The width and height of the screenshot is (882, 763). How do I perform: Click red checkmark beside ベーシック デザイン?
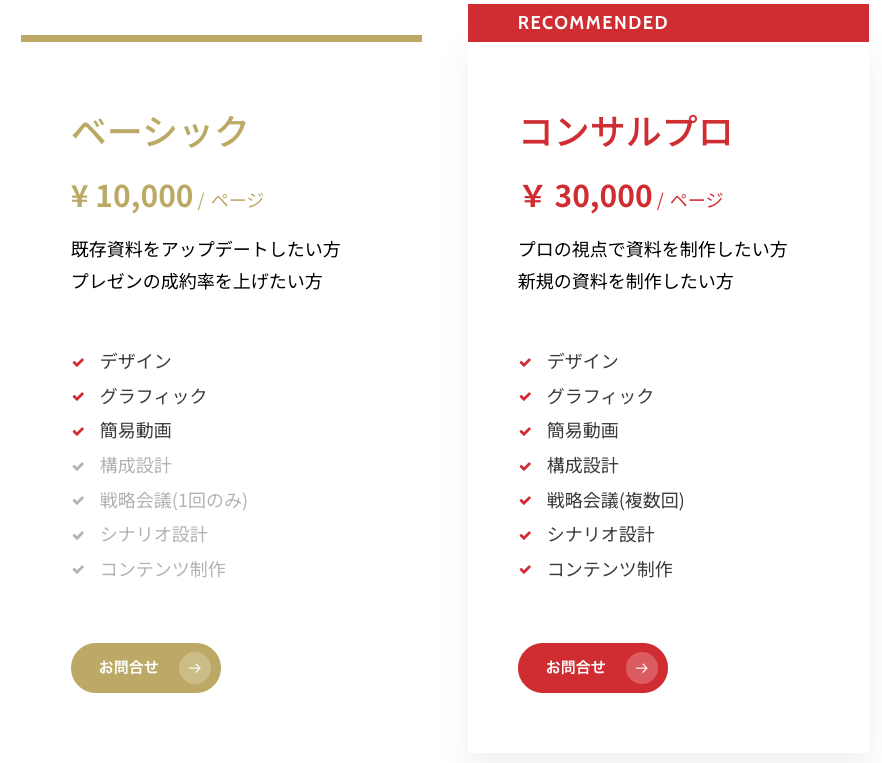pyautogui.click(x=78, y=362)
